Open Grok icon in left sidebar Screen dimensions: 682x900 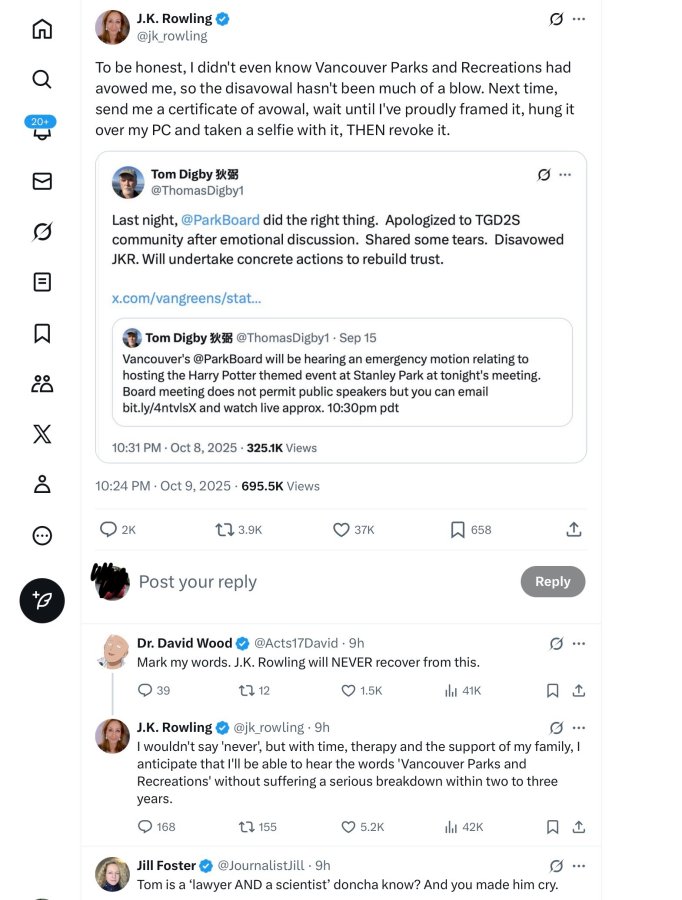(42, 232)
